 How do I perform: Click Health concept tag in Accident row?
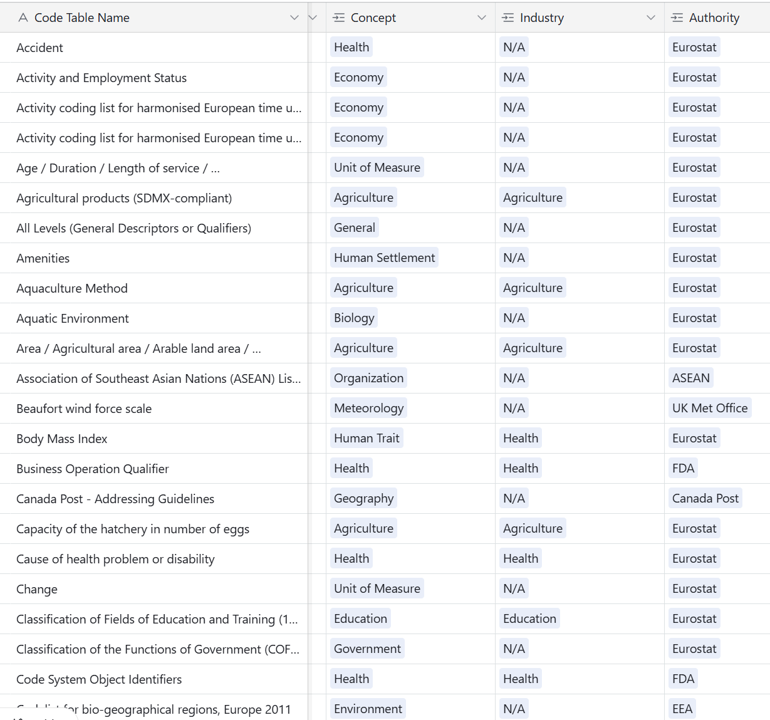[352, 47]
